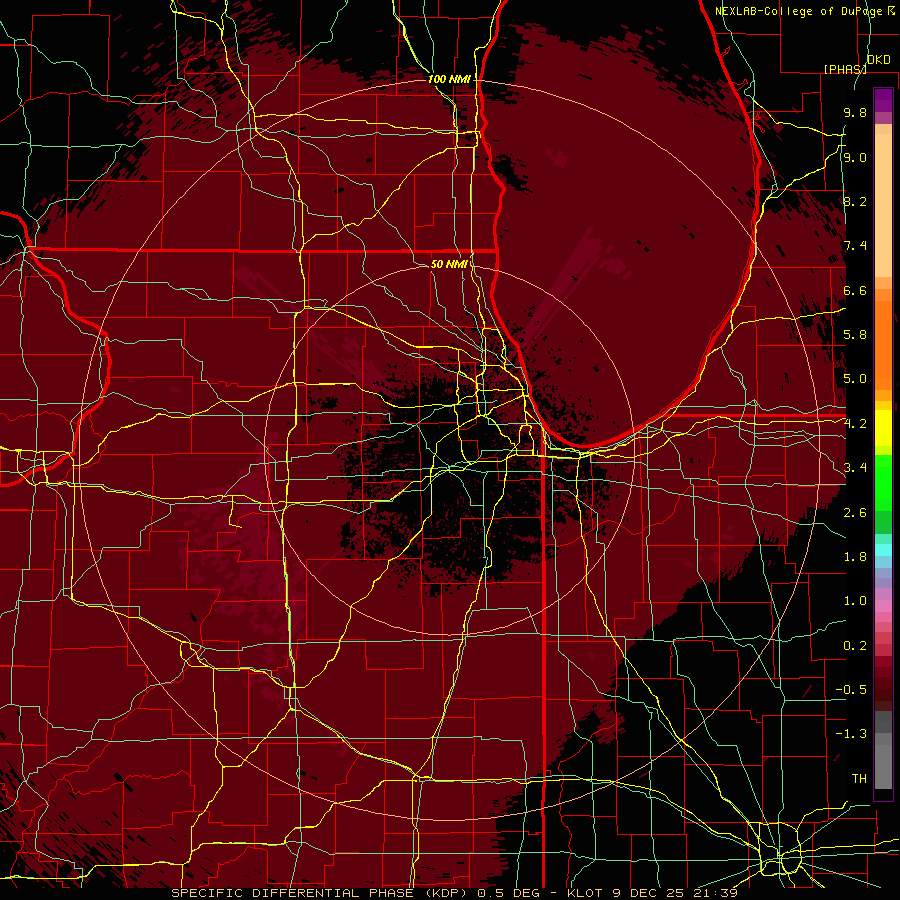Image resolution: width=900 pixels, height=900 pixels.
Task: Pick the cyan band of the color scale
Action: [883, 550]
